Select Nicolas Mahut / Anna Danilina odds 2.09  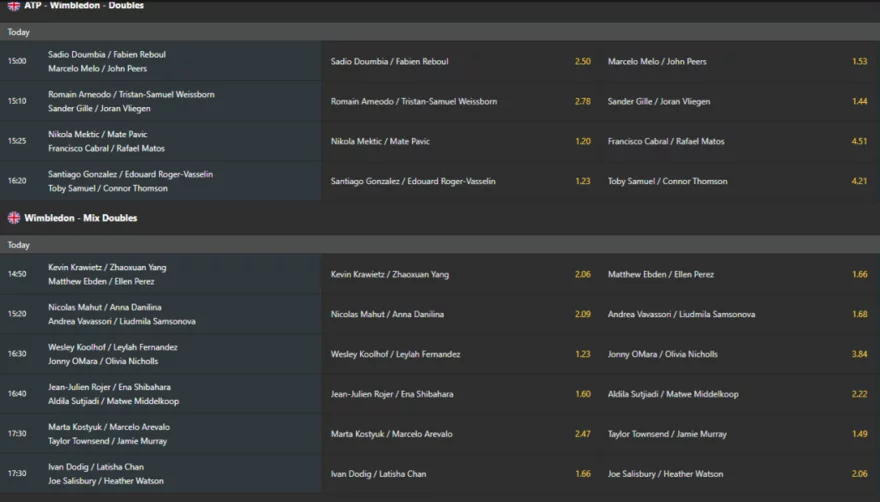(460, 315)
